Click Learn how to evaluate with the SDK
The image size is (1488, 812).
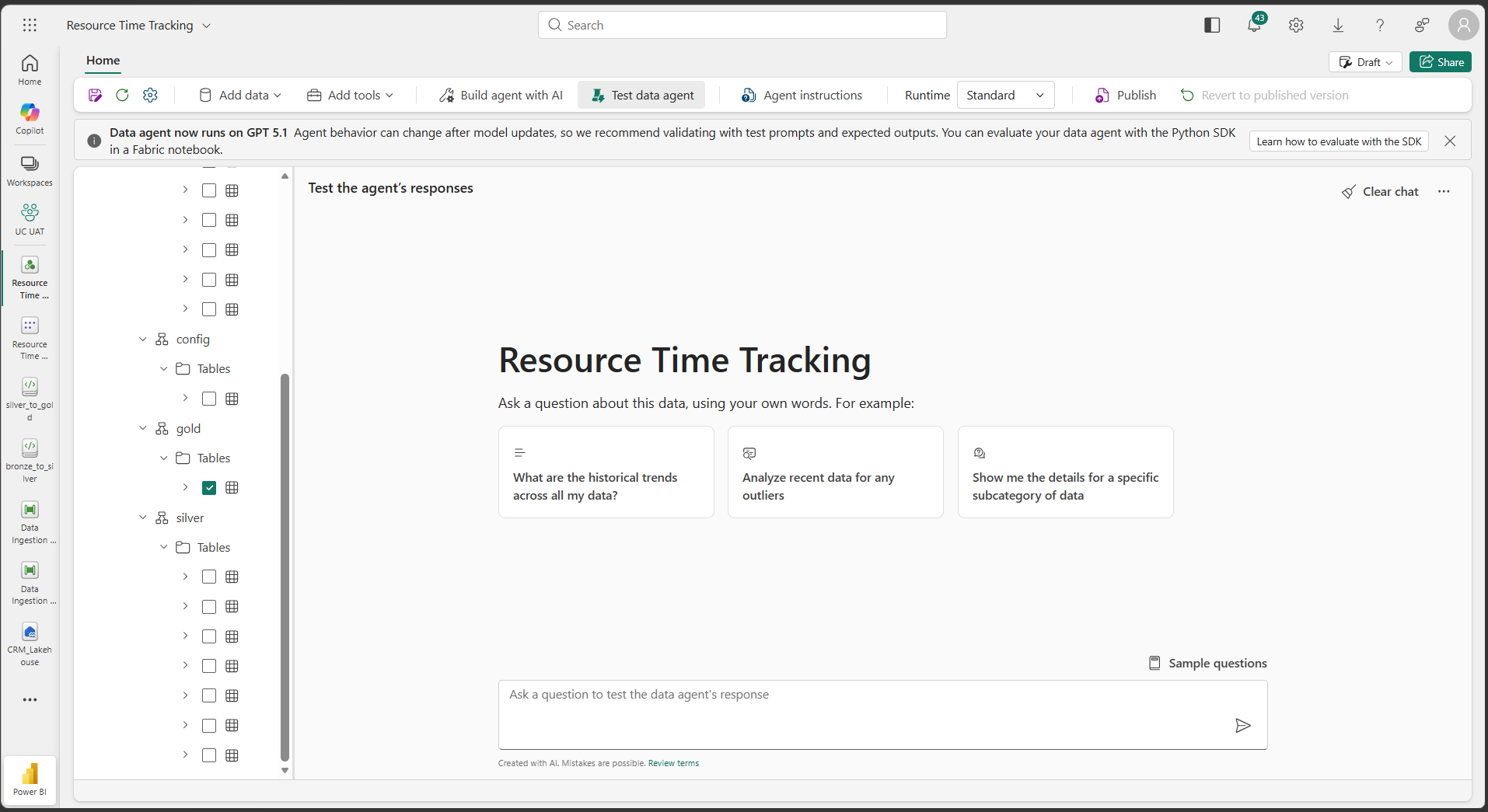click(x=1339, y=141)
